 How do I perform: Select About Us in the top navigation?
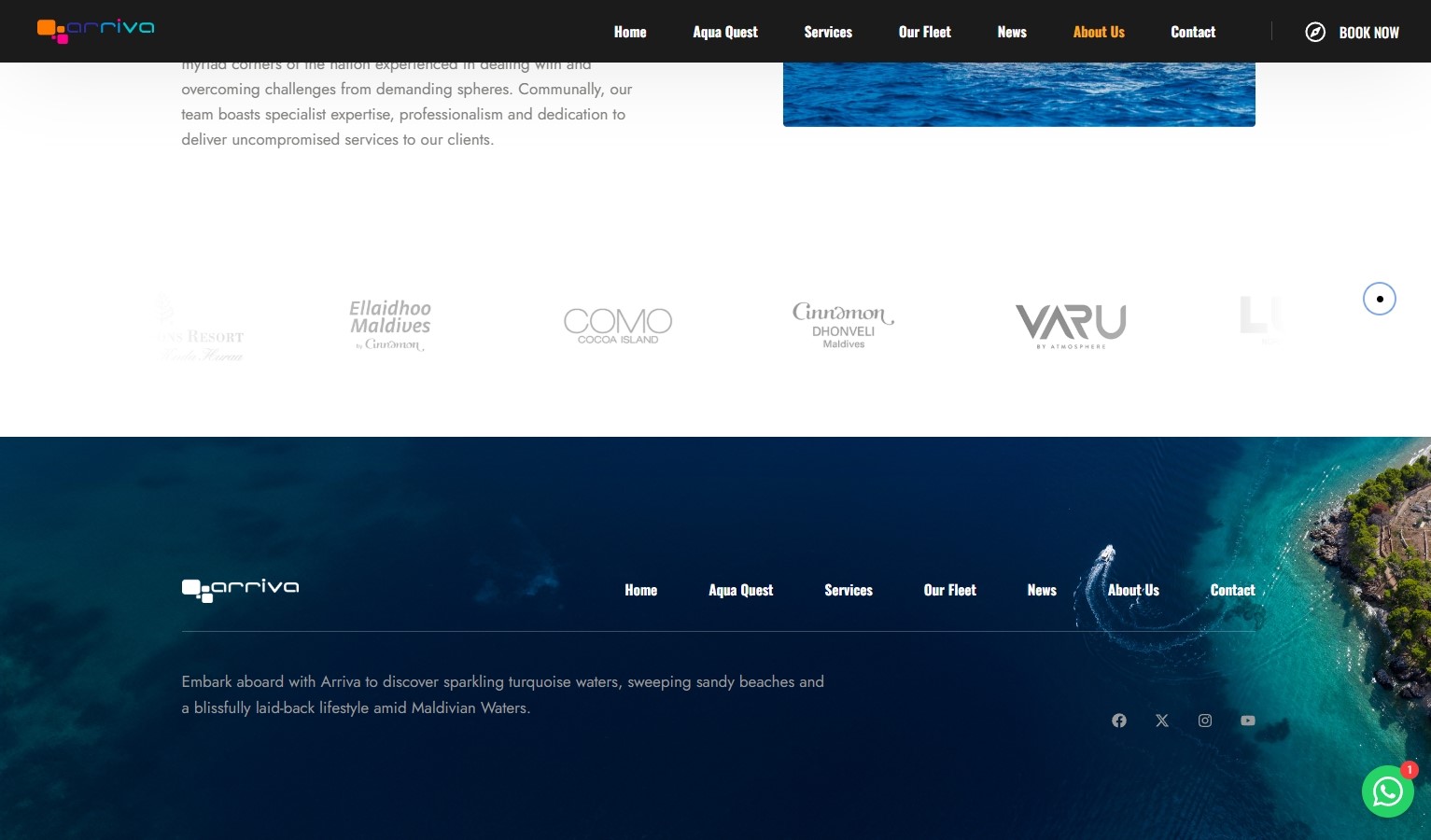(1099, 32)
